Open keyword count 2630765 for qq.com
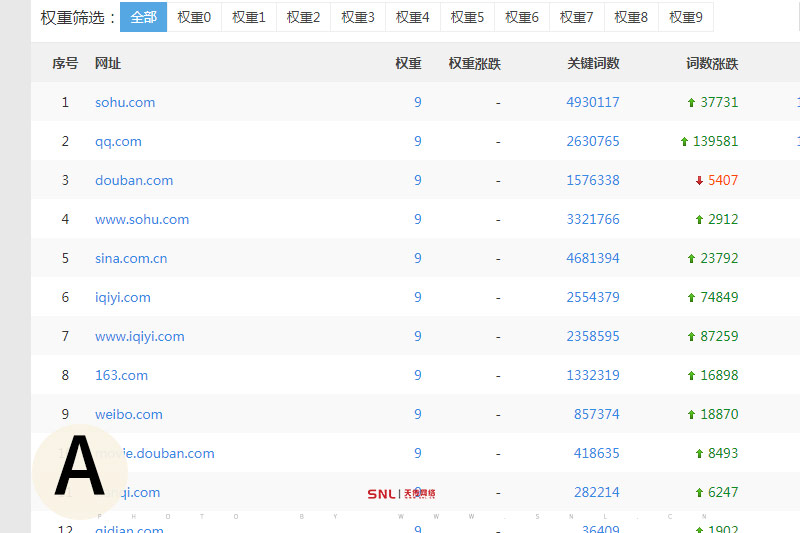The image size is (800, 533). coord(592,141)
